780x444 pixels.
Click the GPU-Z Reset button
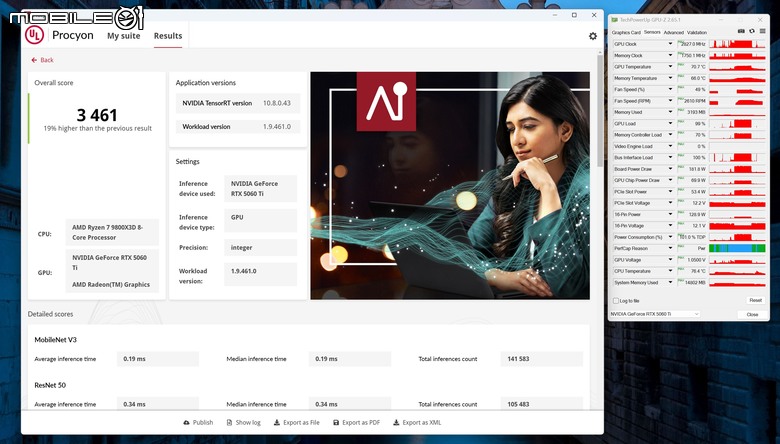[756, 300]
